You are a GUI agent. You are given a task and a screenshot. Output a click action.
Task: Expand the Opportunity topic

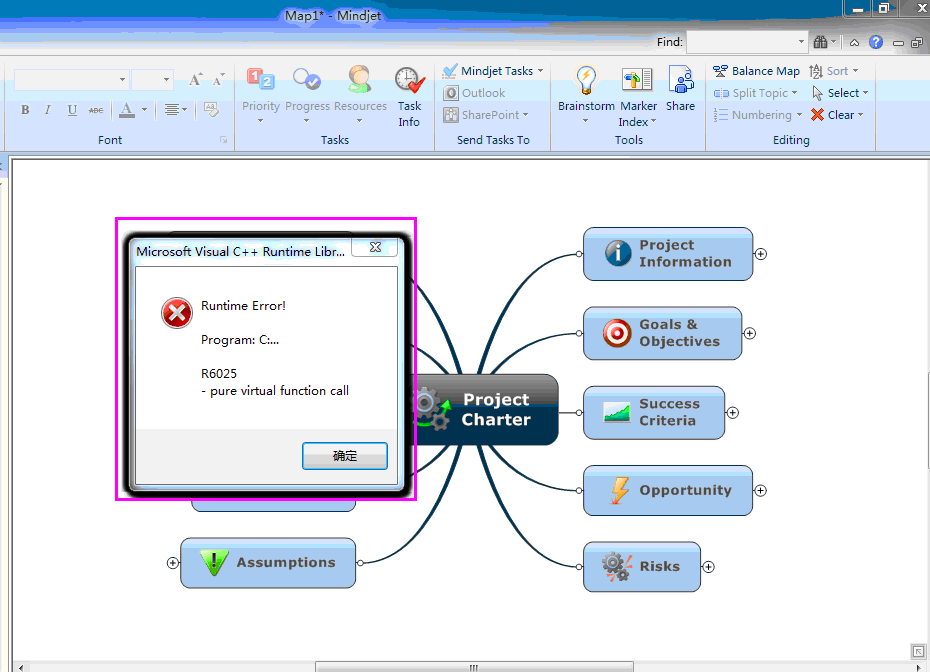click(x=760, y=491)
